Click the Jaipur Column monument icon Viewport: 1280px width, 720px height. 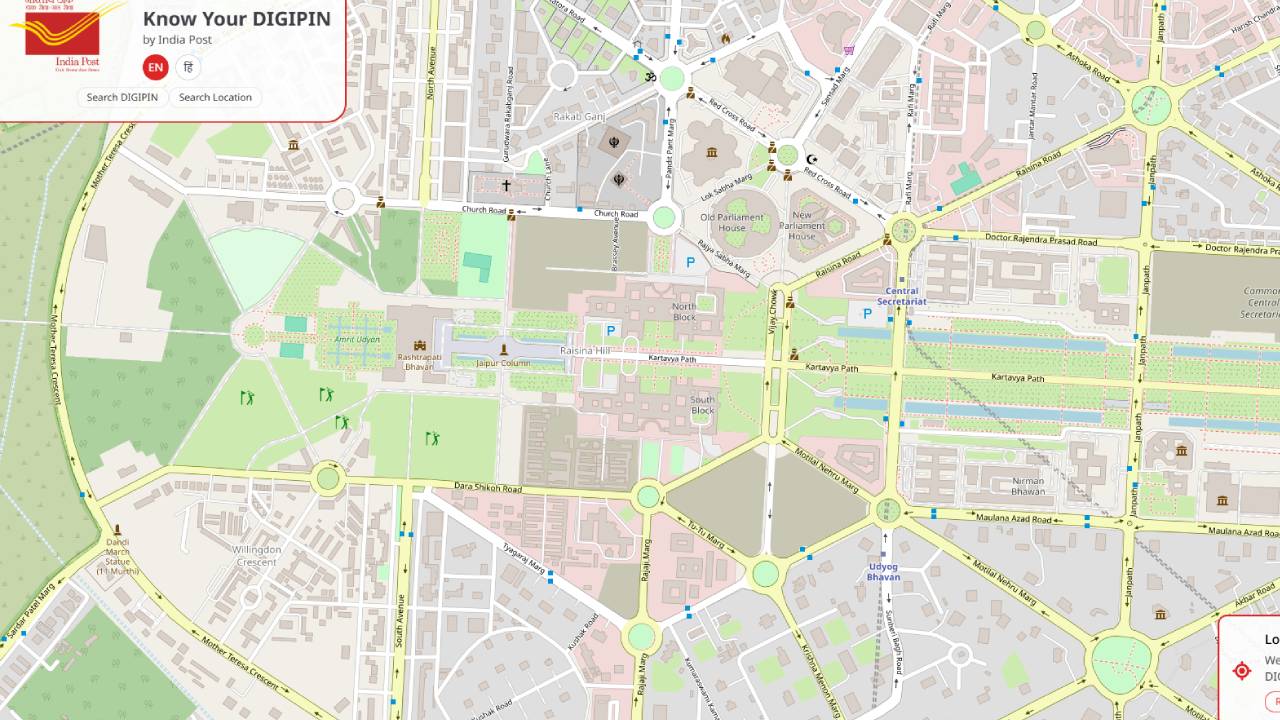click(503, 350)
